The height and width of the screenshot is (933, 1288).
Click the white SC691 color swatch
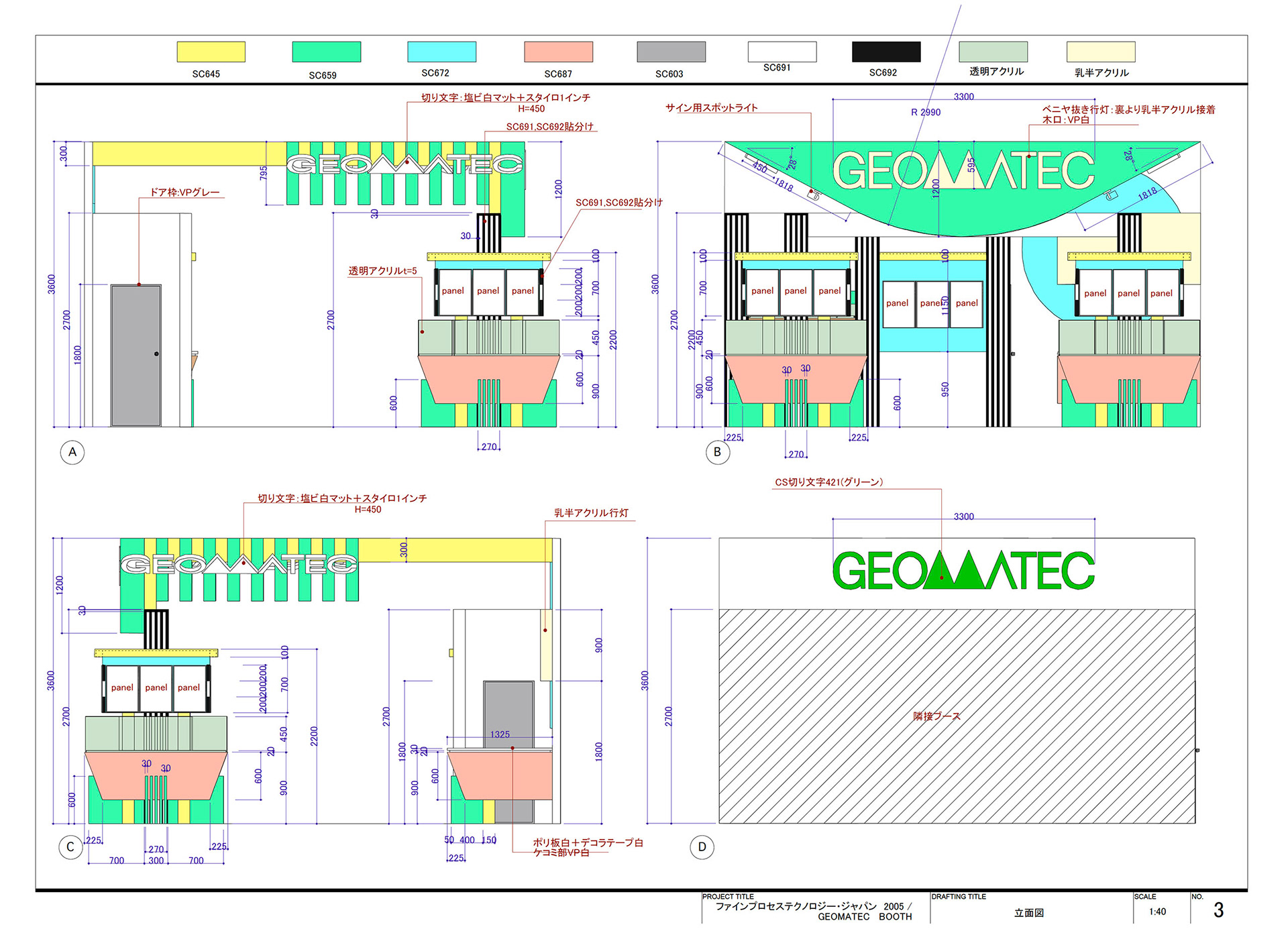pyautogui.click(x=782, y=52)
